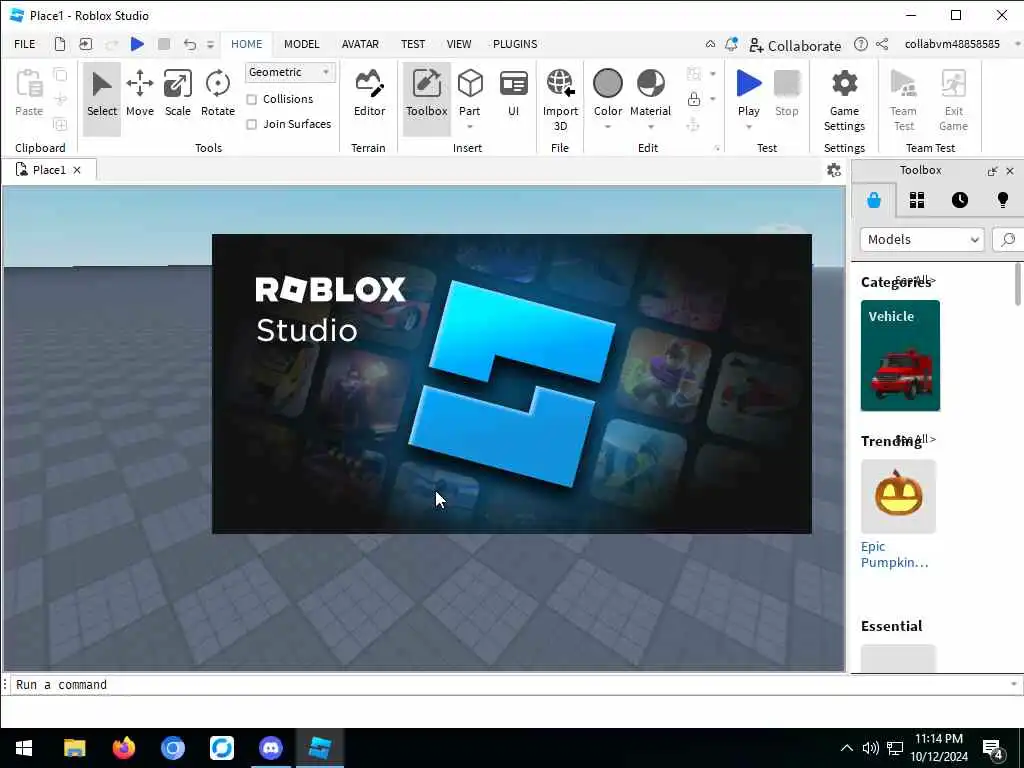Click the help question mark icon
This screenshot has height=768, width=1024.
861,44
